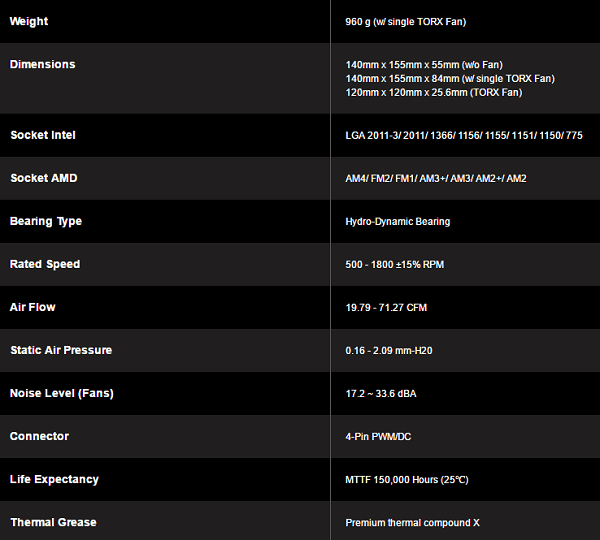The height and width of the screenshot is (540, 600).
Task: Select the 960 g weight value
Action: pyautogui.click(x=405, y=21)
